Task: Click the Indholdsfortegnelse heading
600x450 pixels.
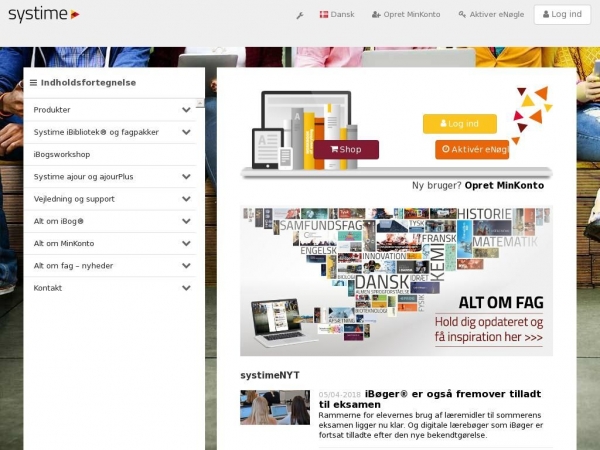Action: point(88,83)
